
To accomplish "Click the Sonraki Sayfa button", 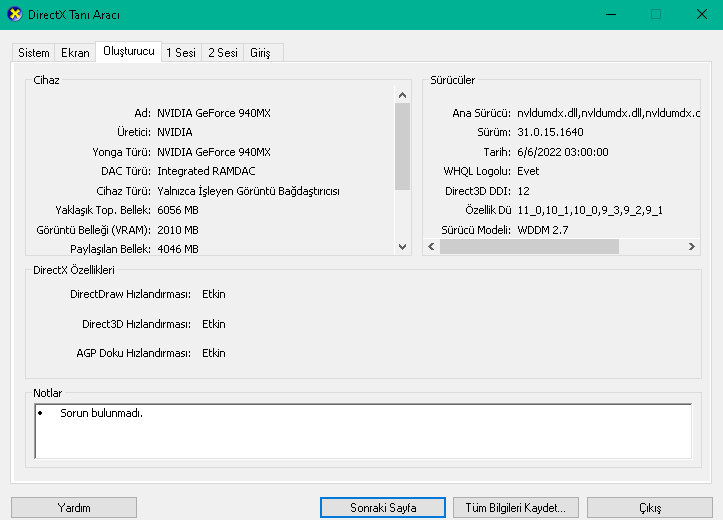I will [383, 508].
